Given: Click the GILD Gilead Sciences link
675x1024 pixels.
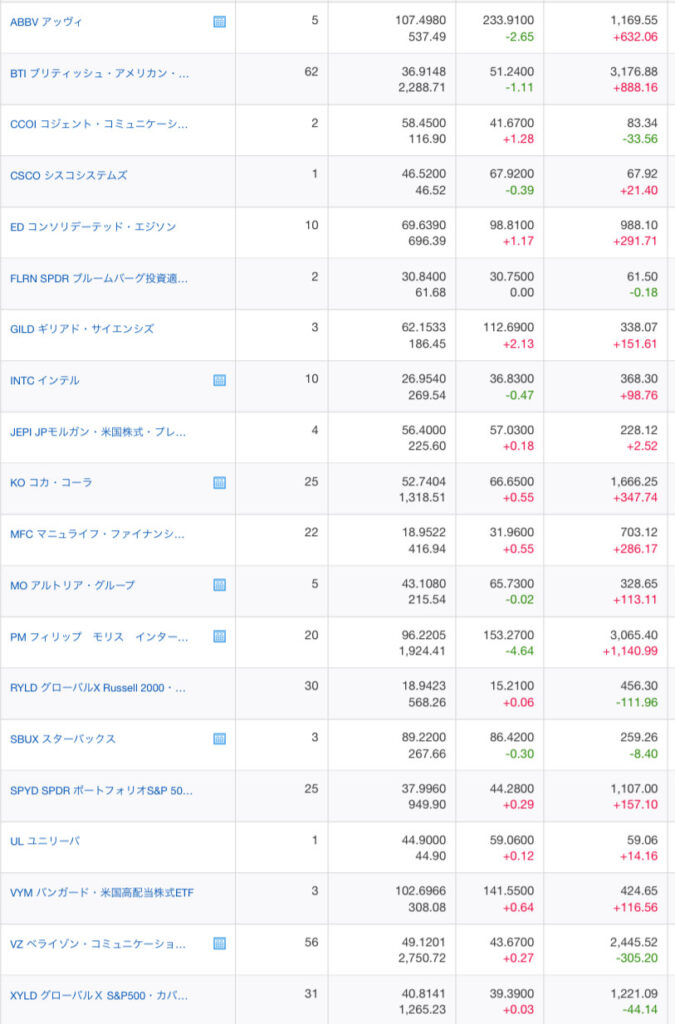Looking at the screenshot, I should tap(81, 329).
